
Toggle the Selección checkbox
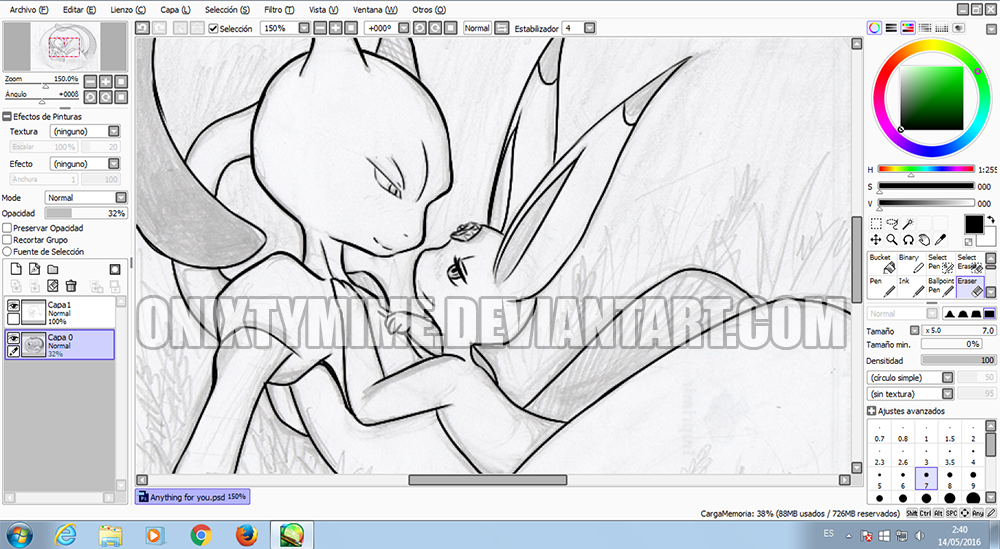(x=214, y=29)
